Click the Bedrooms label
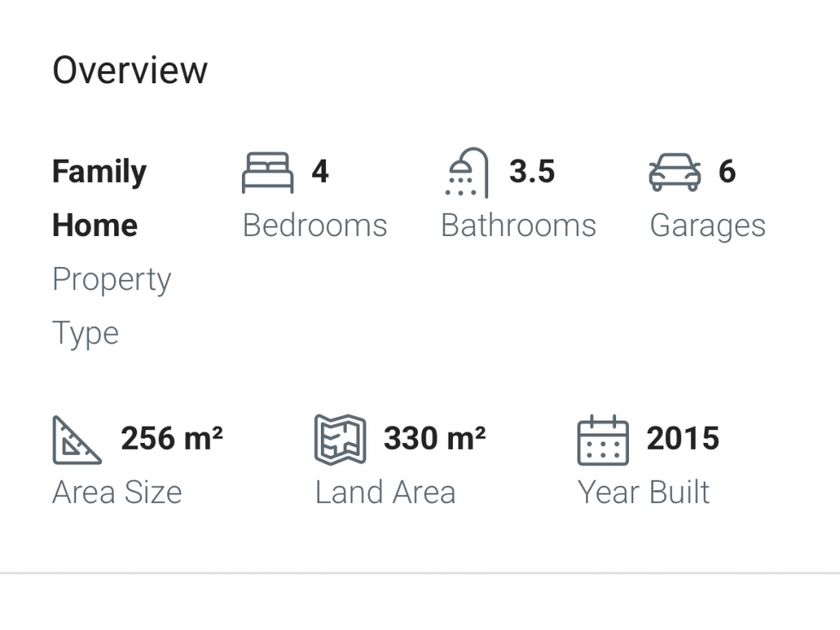This screenshot has width=840, height=630. pos(315,225)
